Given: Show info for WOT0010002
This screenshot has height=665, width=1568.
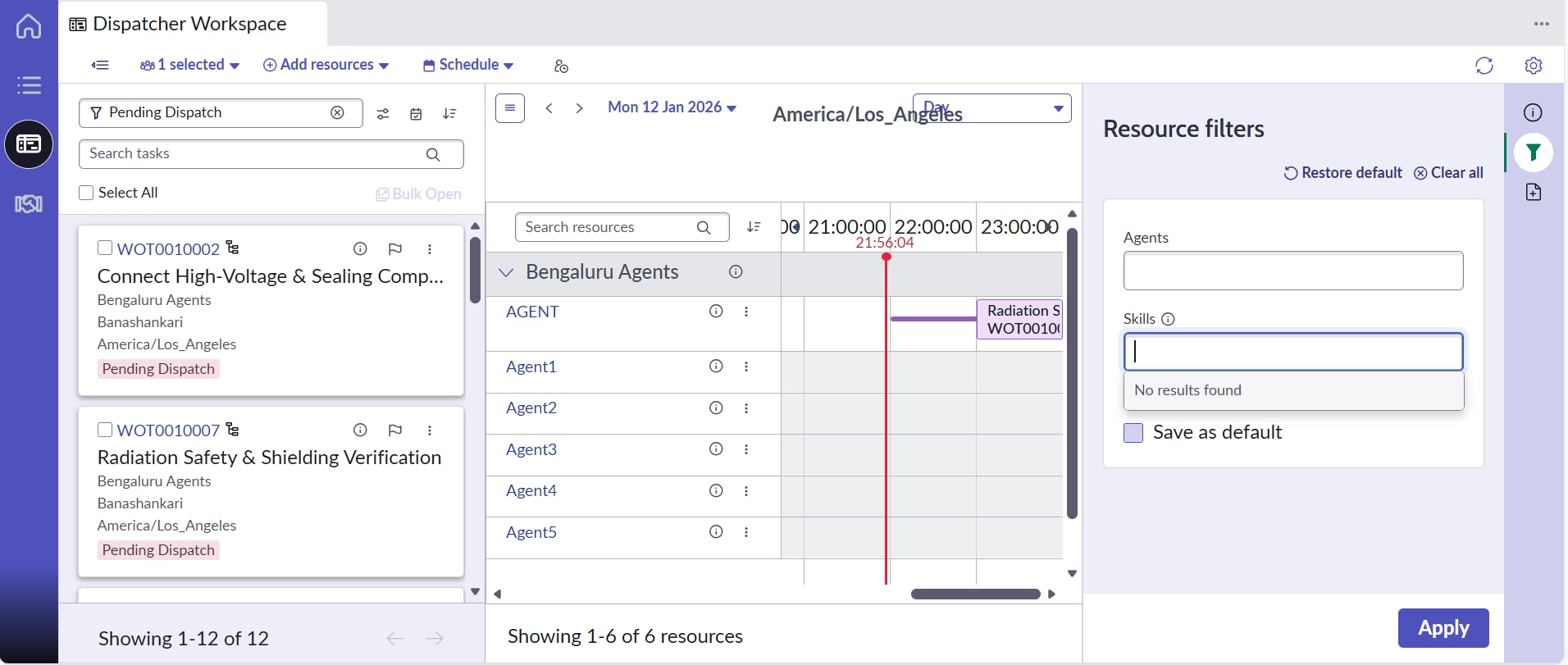Looking at the screenshot, I should tap(359, 248).
